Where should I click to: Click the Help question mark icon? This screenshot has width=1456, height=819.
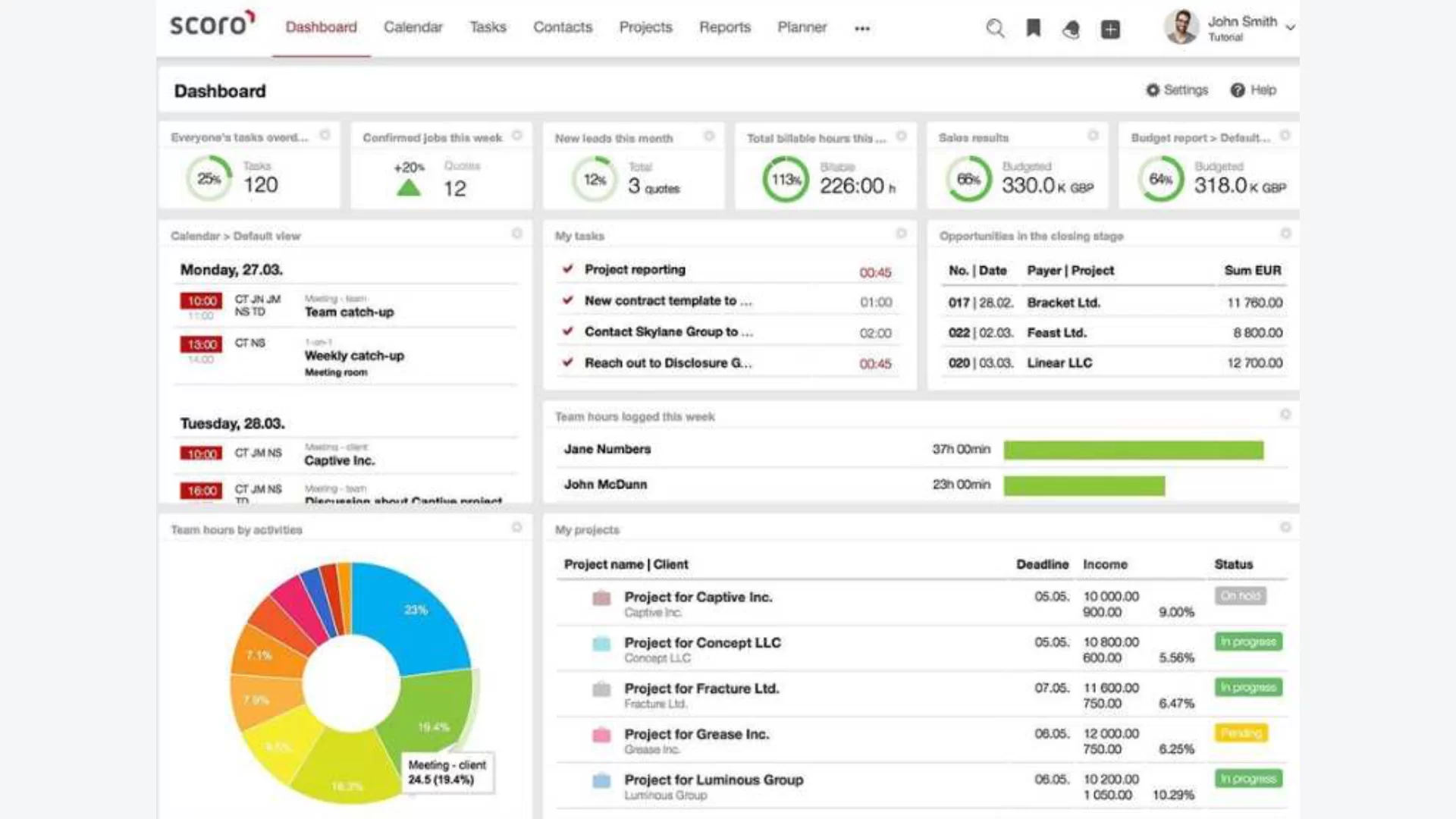pyautogui.click(x=1238, y=90)
